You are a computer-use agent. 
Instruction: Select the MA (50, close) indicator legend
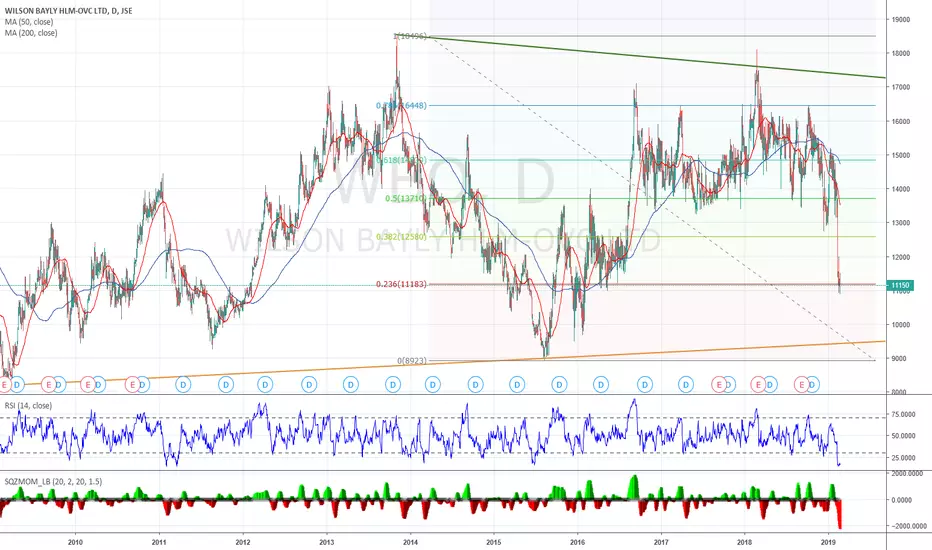click(x=29, y=22)
